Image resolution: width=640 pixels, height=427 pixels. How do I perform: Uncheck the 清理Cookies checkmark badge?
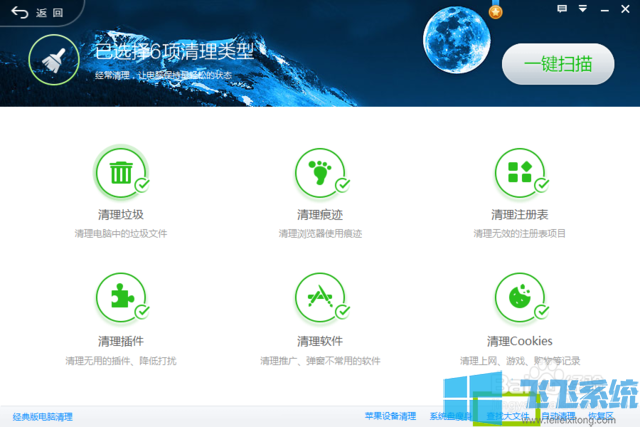(542, 312)
